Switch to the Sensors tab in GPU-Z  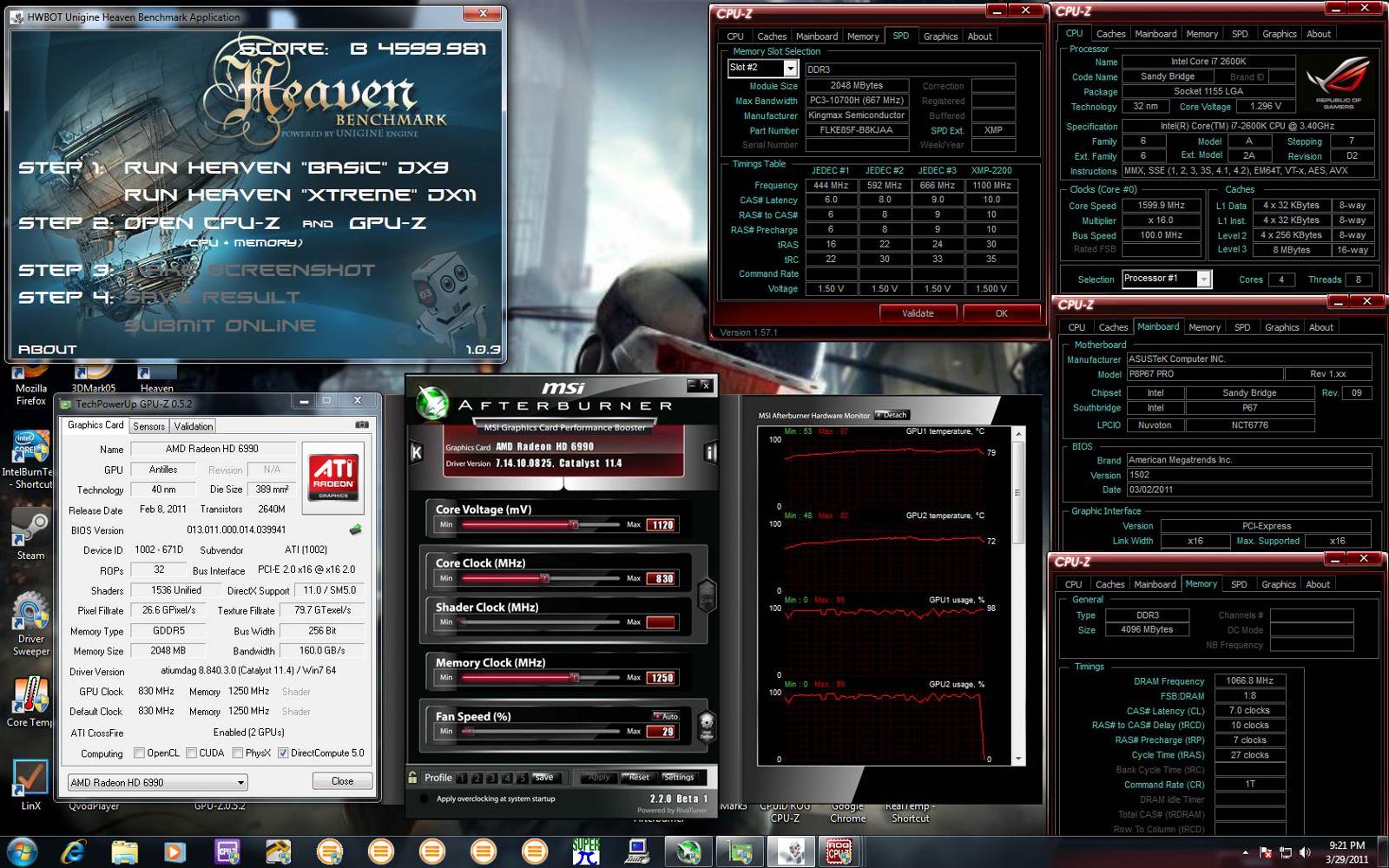click(148, 426)
